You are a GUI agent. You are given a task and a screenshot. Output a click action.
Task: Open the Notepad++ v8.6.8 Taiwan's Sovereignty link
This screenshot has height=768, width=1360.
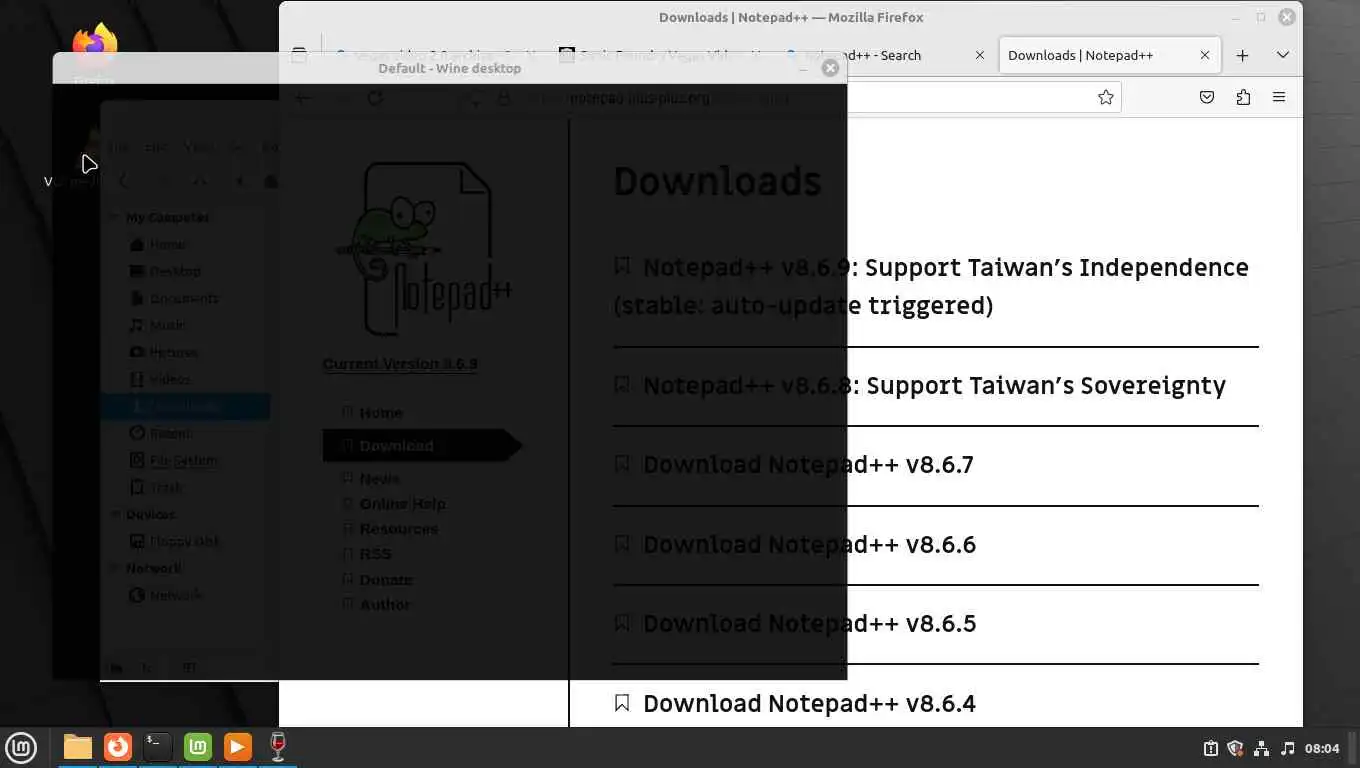coord(934,385)
